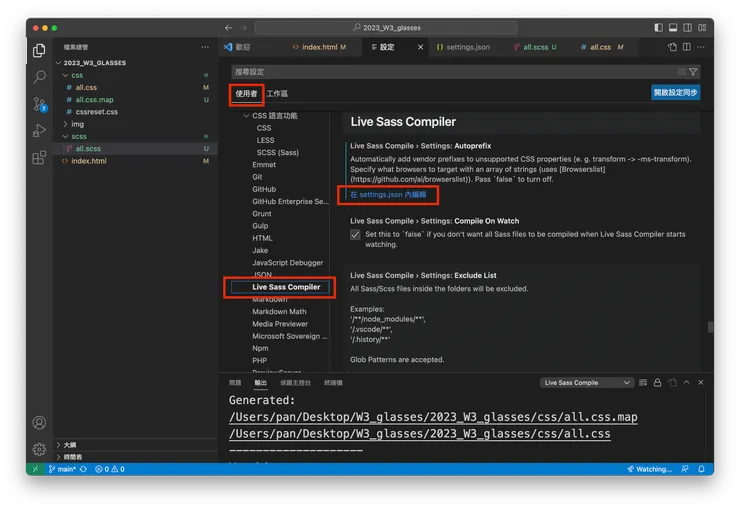Collapse the CSS 語言功能 settings group

(x=246, y=116)
